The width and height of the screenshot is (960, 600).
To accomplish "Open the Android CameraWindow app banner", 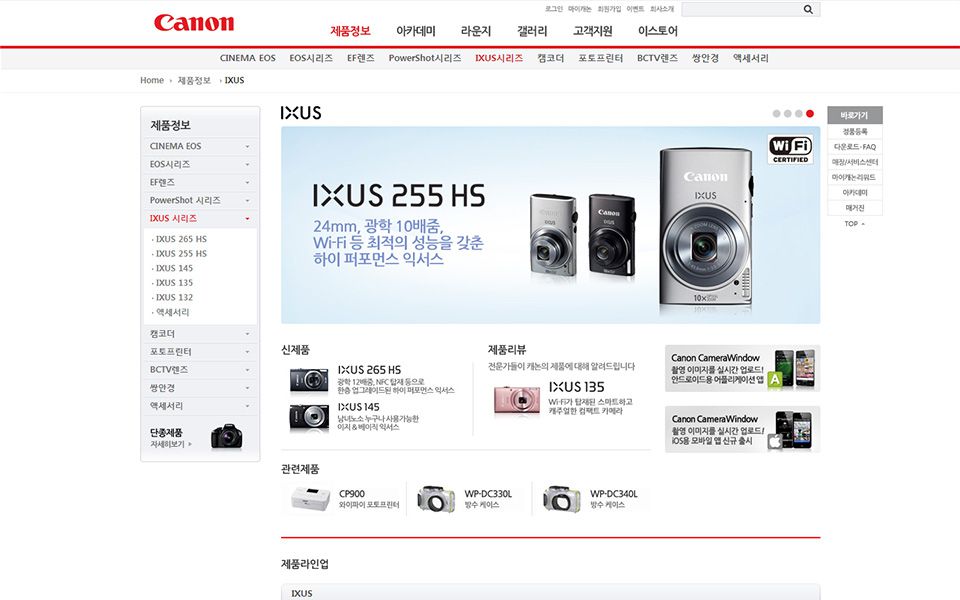I will pos(742,368).
